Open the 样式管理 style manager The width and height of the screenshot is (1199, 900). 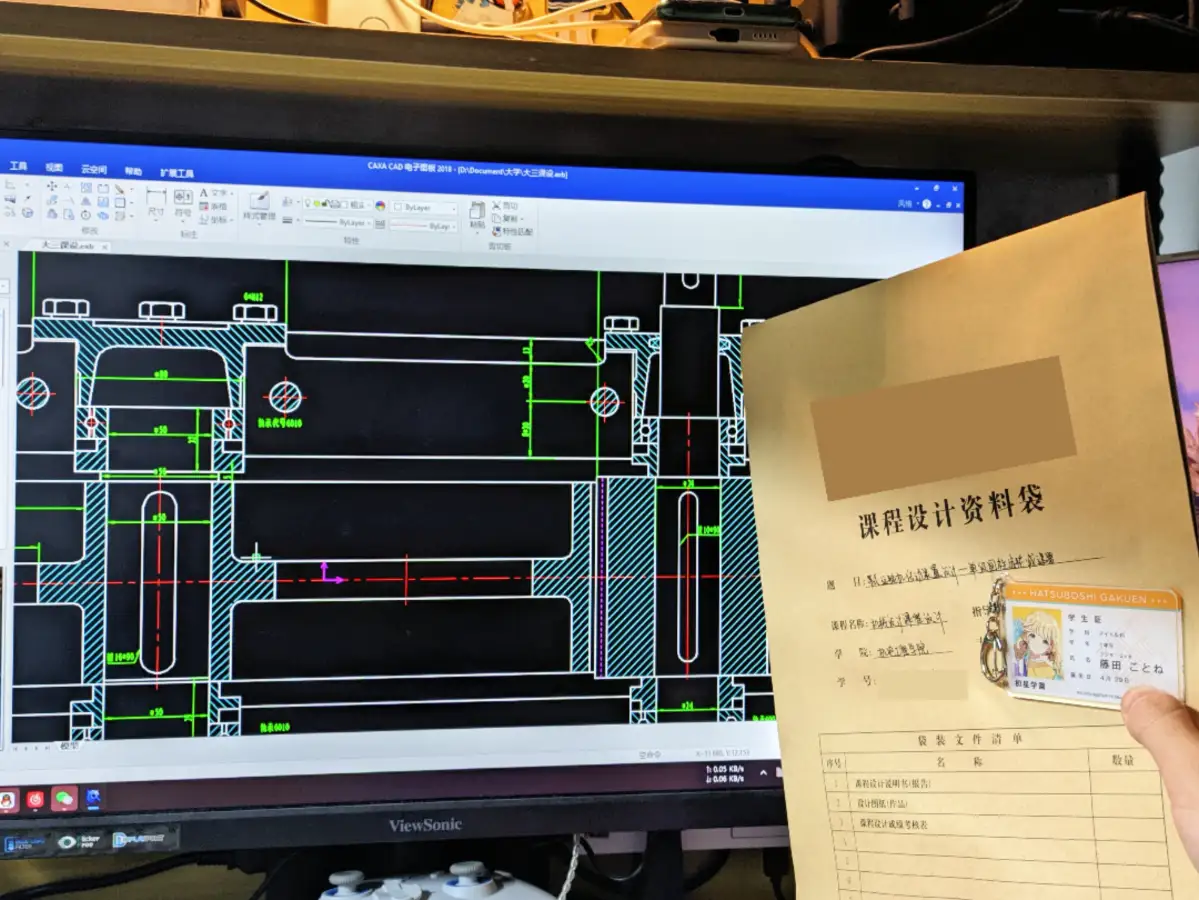click(x=259, y=206)
